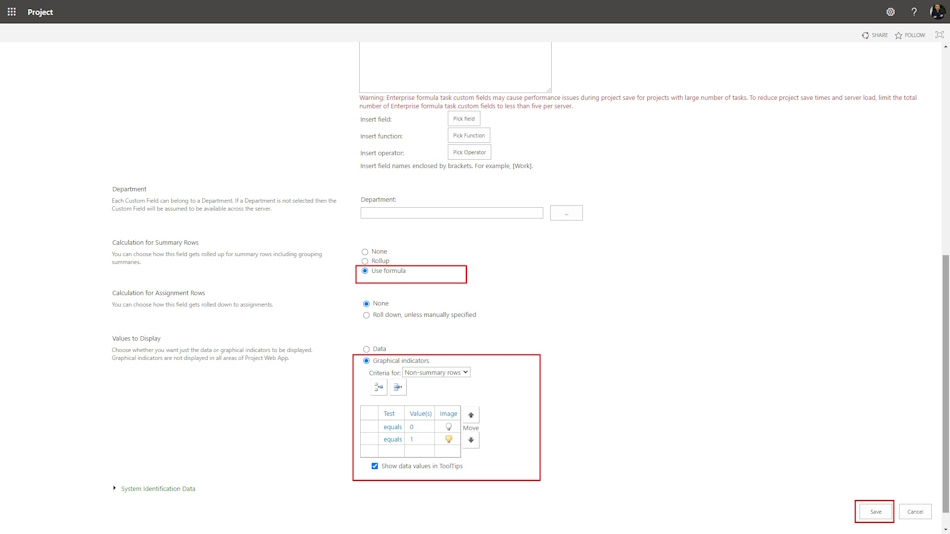Click inside the formula text area
Viewport: 950px width, 534px height.
(455, 67)
